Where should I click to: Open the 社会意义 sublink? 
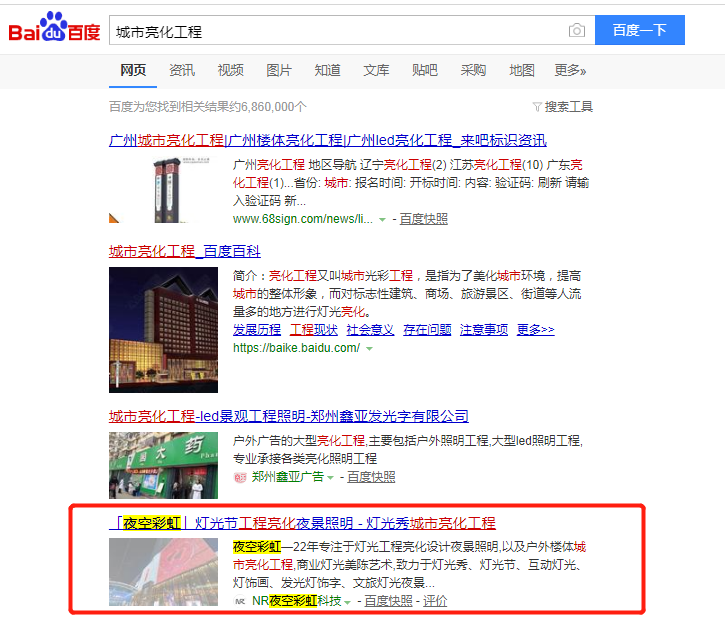370,330
